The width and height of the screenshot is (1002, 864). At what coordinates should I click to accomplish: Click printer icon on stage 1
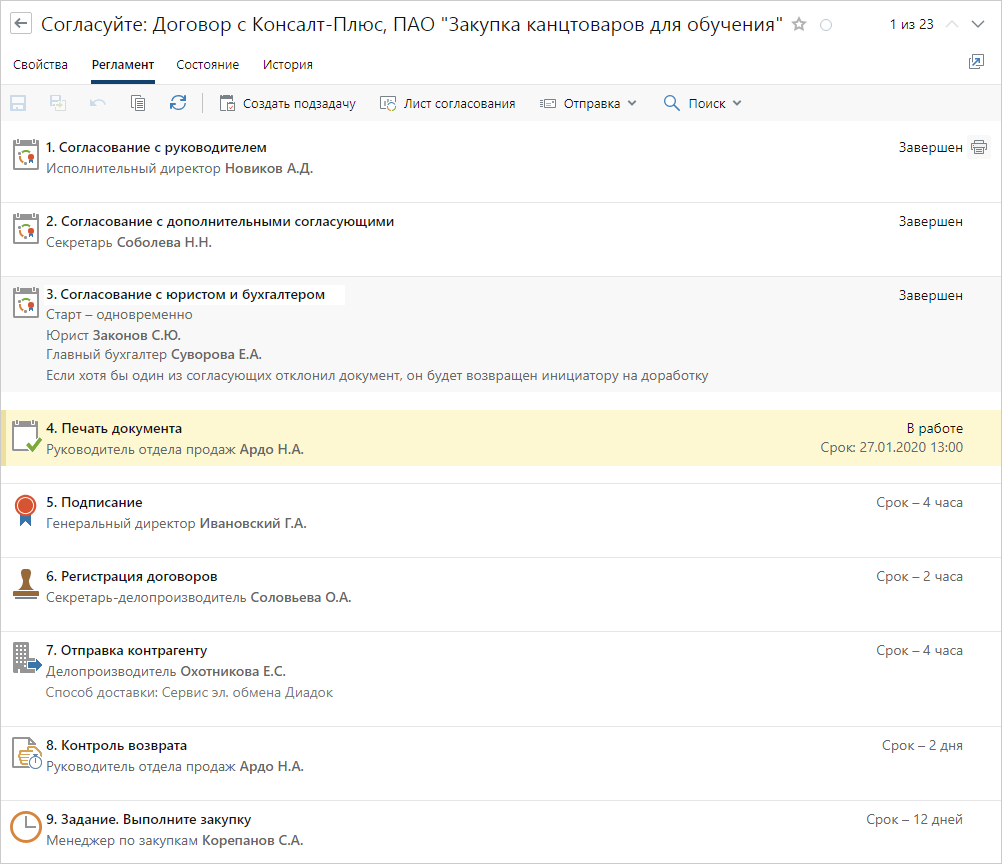point(979,148)
